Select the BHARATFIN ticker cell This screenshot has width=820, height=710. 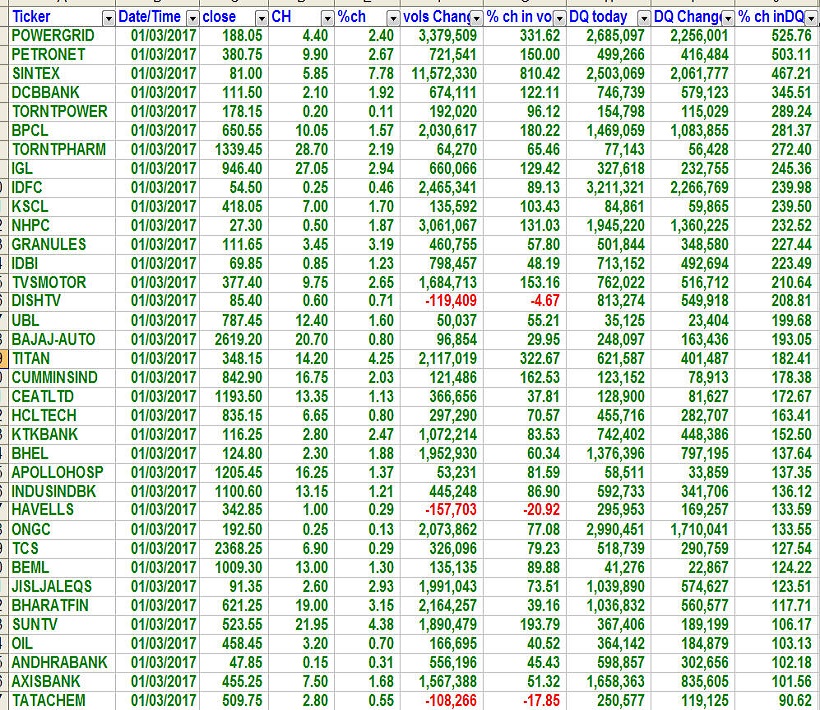(x=62, y=605)
